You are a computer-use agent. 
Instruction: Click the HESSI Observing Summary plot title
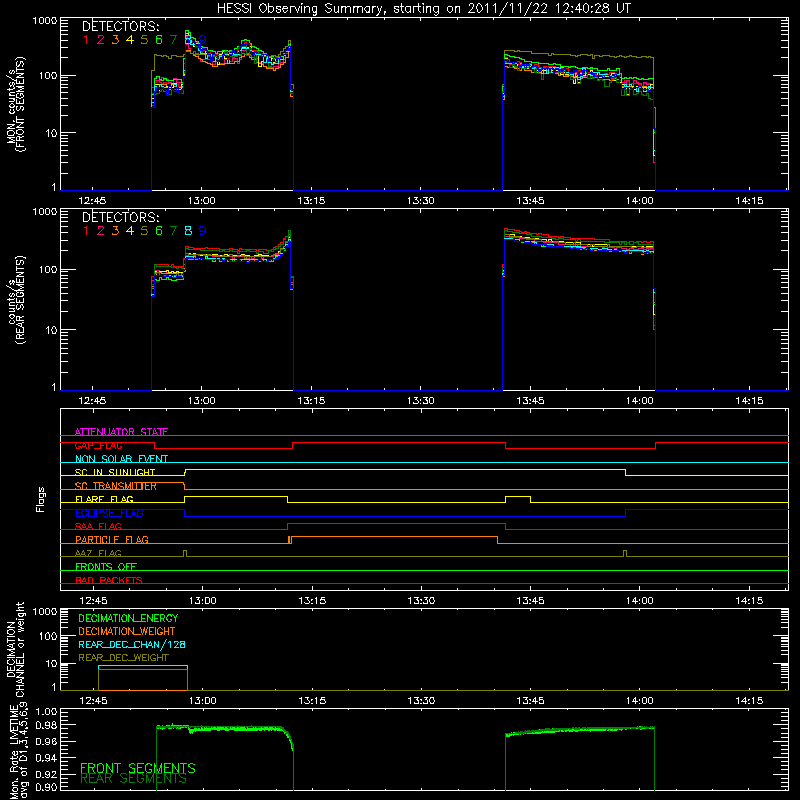point(424,9)
